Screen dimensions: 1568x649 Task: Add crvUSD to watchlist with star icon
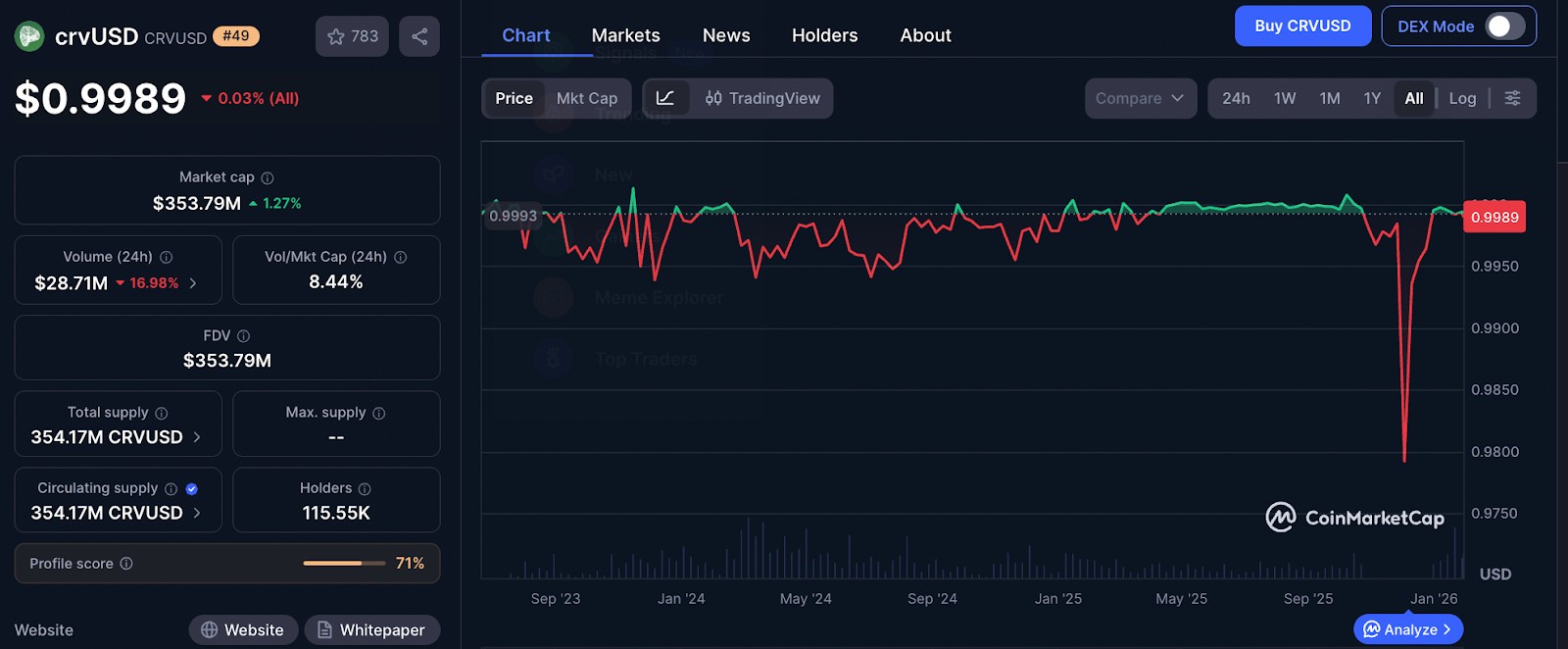352,36
